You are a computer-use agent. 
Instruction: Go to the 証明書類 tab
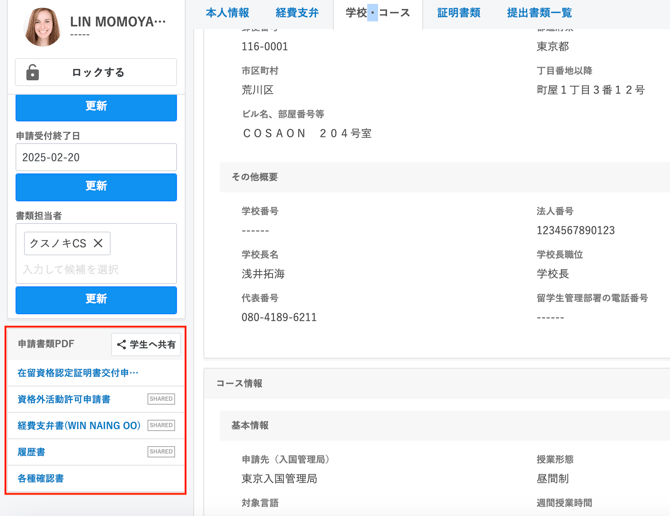[458, 13]
